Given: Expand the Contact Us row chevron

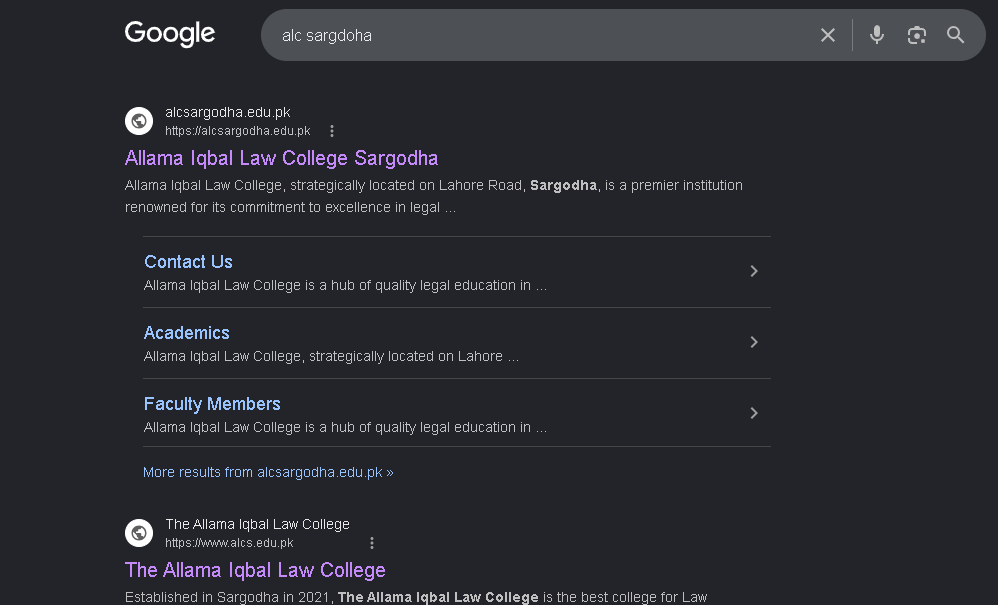Looking at the screenshot, I should click(x=754, y=271).
